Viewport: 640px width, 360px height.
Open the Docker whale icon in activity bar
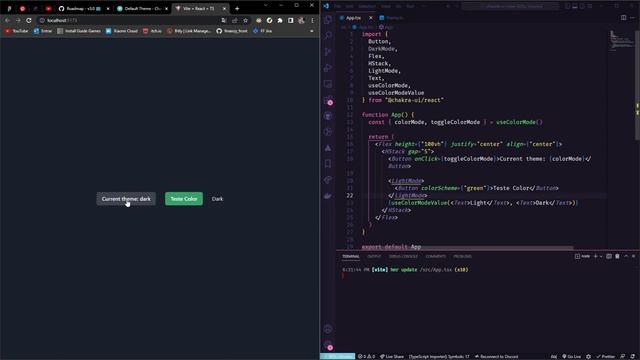pos(328,196)
